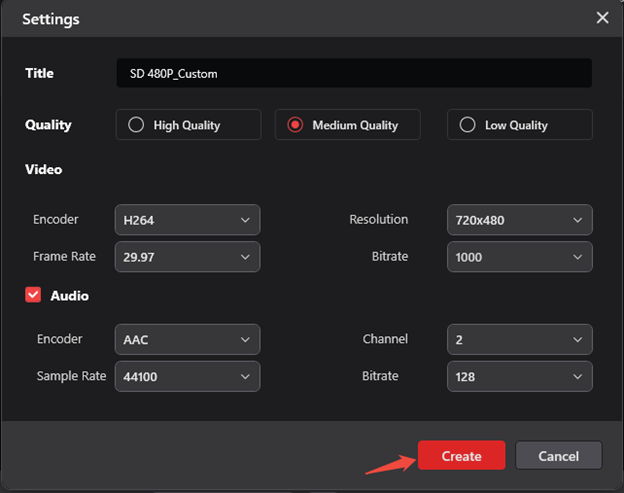Image resolution: width=624 pixels, height=493 pixels.
Task: Click the Settings dialog title text
Action: pos(51,19)
